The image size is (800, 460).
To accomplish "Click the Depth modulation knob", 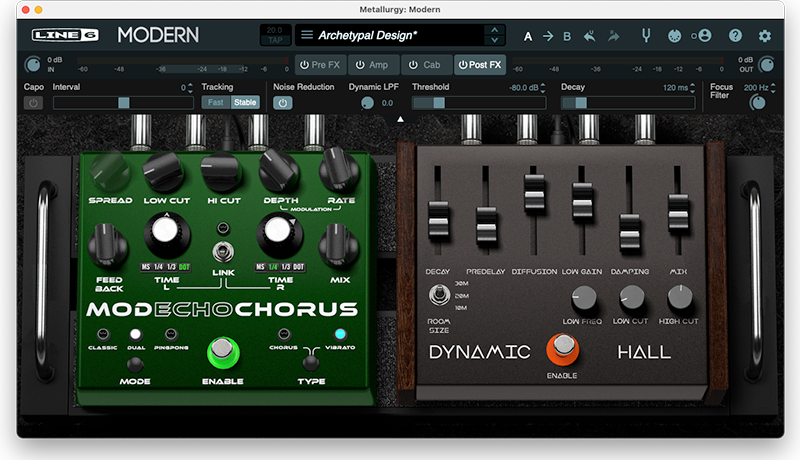I will 279,171.
